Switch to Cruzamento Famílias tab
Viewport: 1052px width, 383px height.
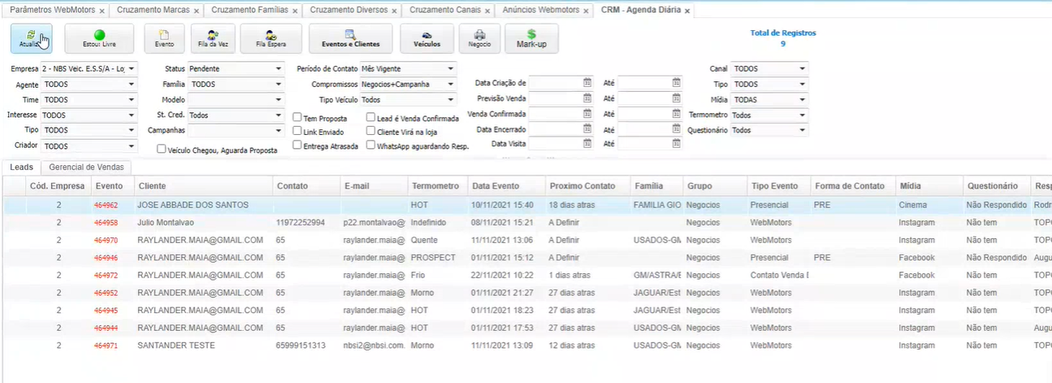tap(249, 11)
